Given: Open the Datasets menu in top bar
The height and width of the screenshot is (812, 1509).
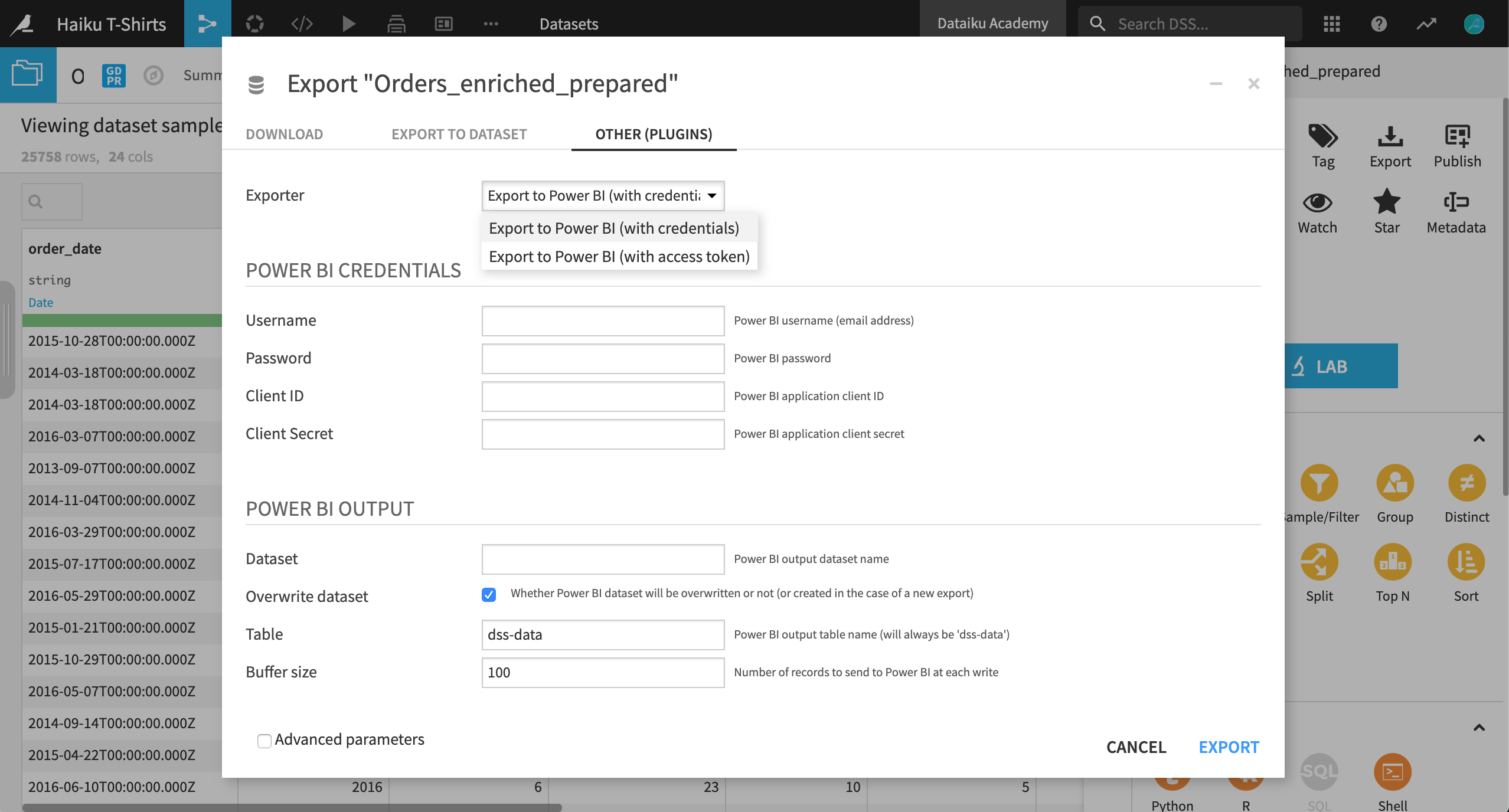Looking at the screenshot, I should (x=569, y=24).
